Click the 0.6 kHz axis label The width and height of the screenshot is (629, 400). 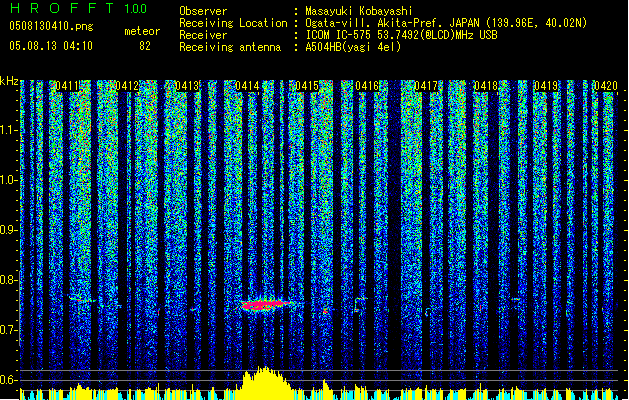(x=9, y=380)
